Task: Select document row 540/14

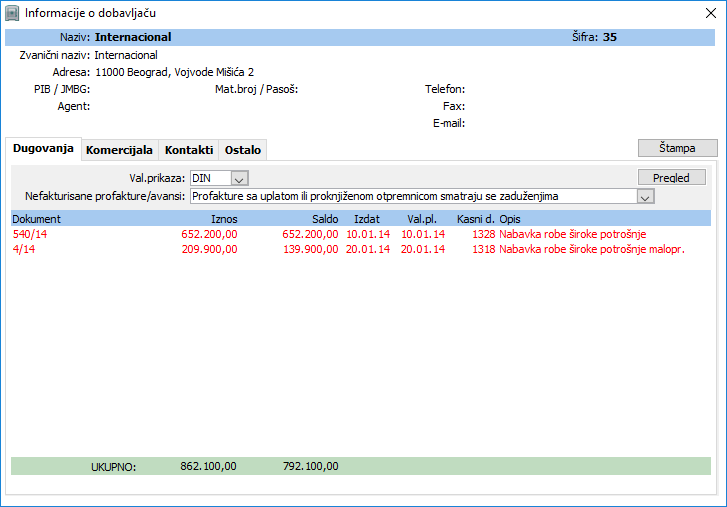Action: click(x=361, y=234)
